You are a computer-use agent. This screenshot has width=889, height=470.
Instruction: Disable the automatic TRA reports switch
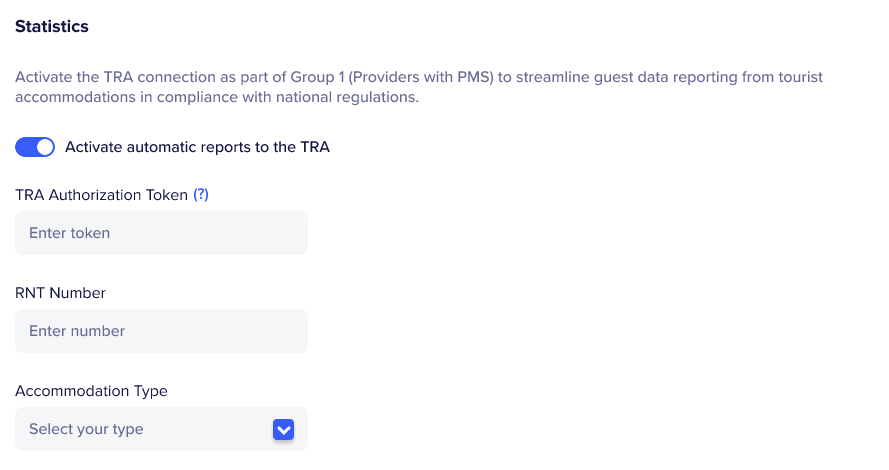point(35,147)
